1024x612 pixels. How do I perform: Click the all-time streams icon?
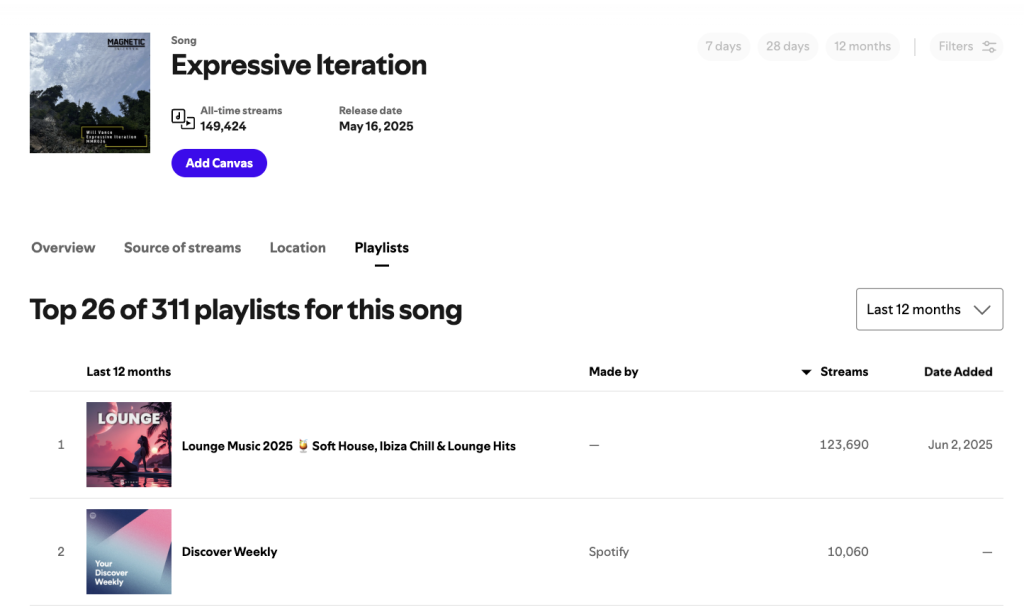click(183, 119)
